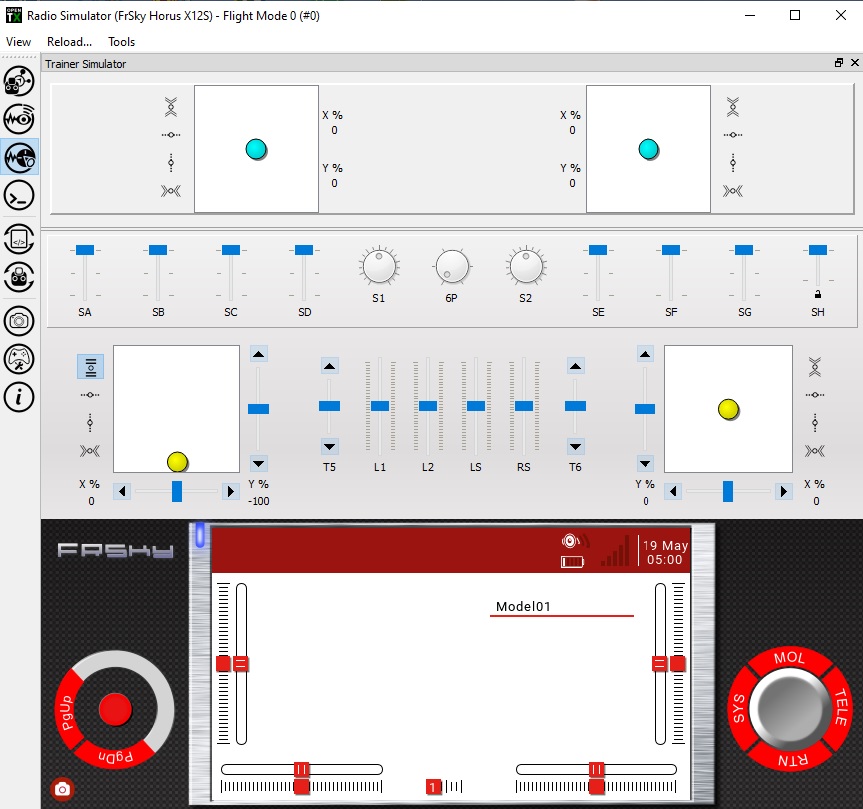Show the About info sidebar icon
The height and width of the screenshot is (809, 863).
[20, 397]
